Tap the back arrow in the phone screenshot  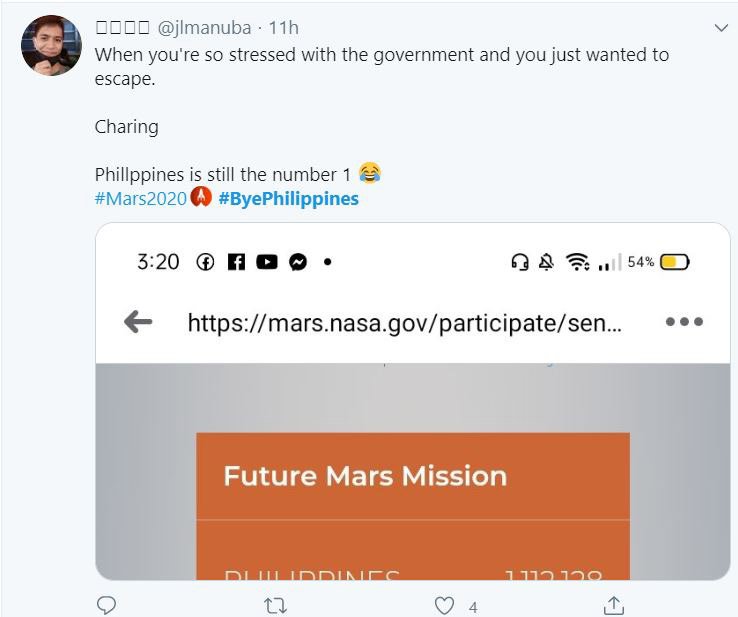click(137, 322)
